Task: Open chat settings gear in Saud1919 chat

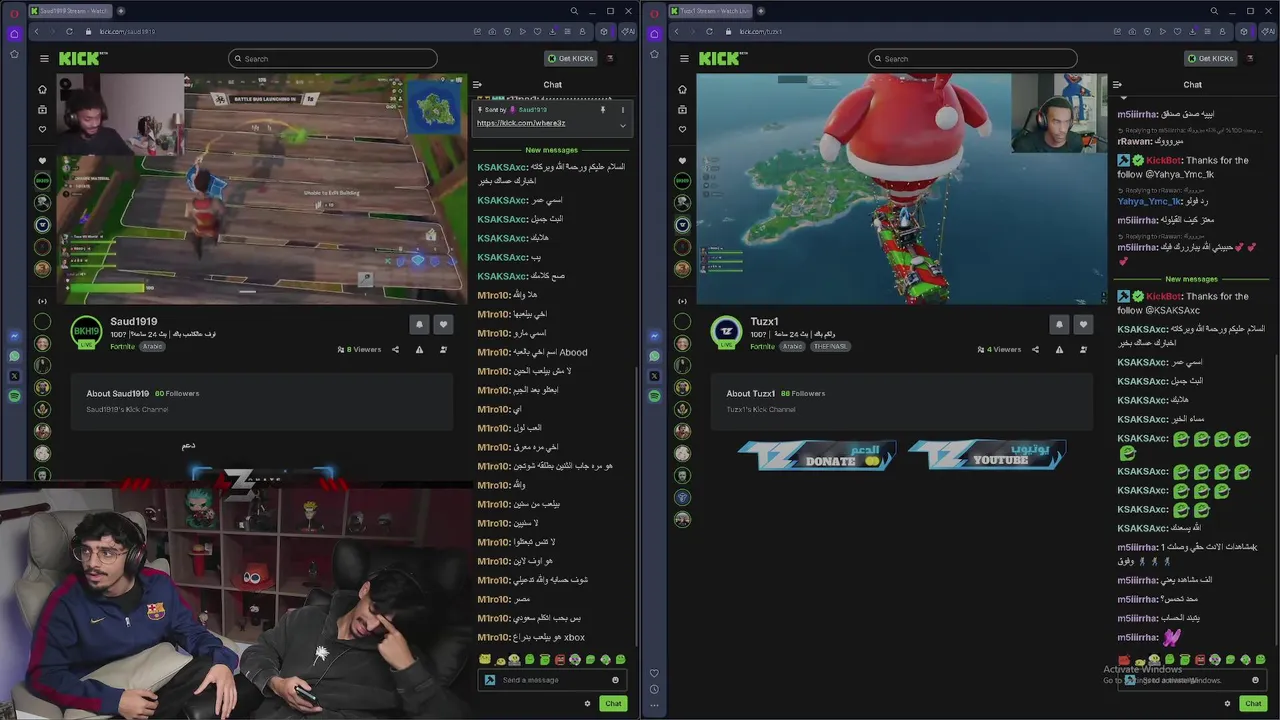Action: [x=587, y=703]
